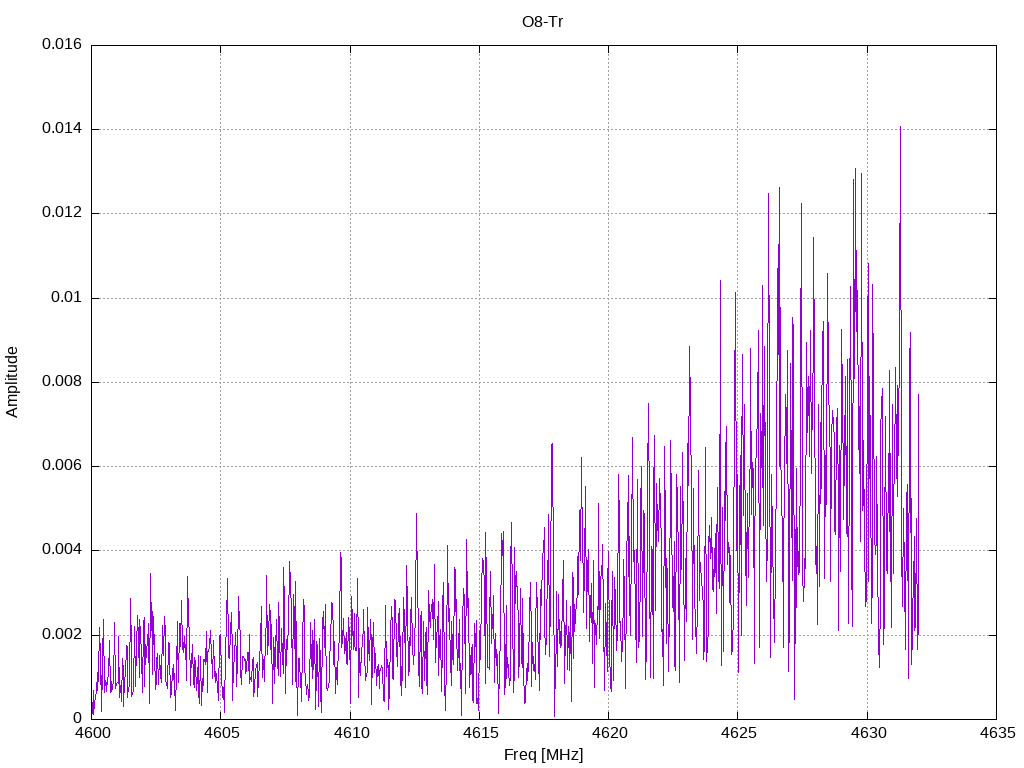The image size is (1024, 768).
Task: Click the 0.014 y-axis tick label
Action: [x=62, y=129]
